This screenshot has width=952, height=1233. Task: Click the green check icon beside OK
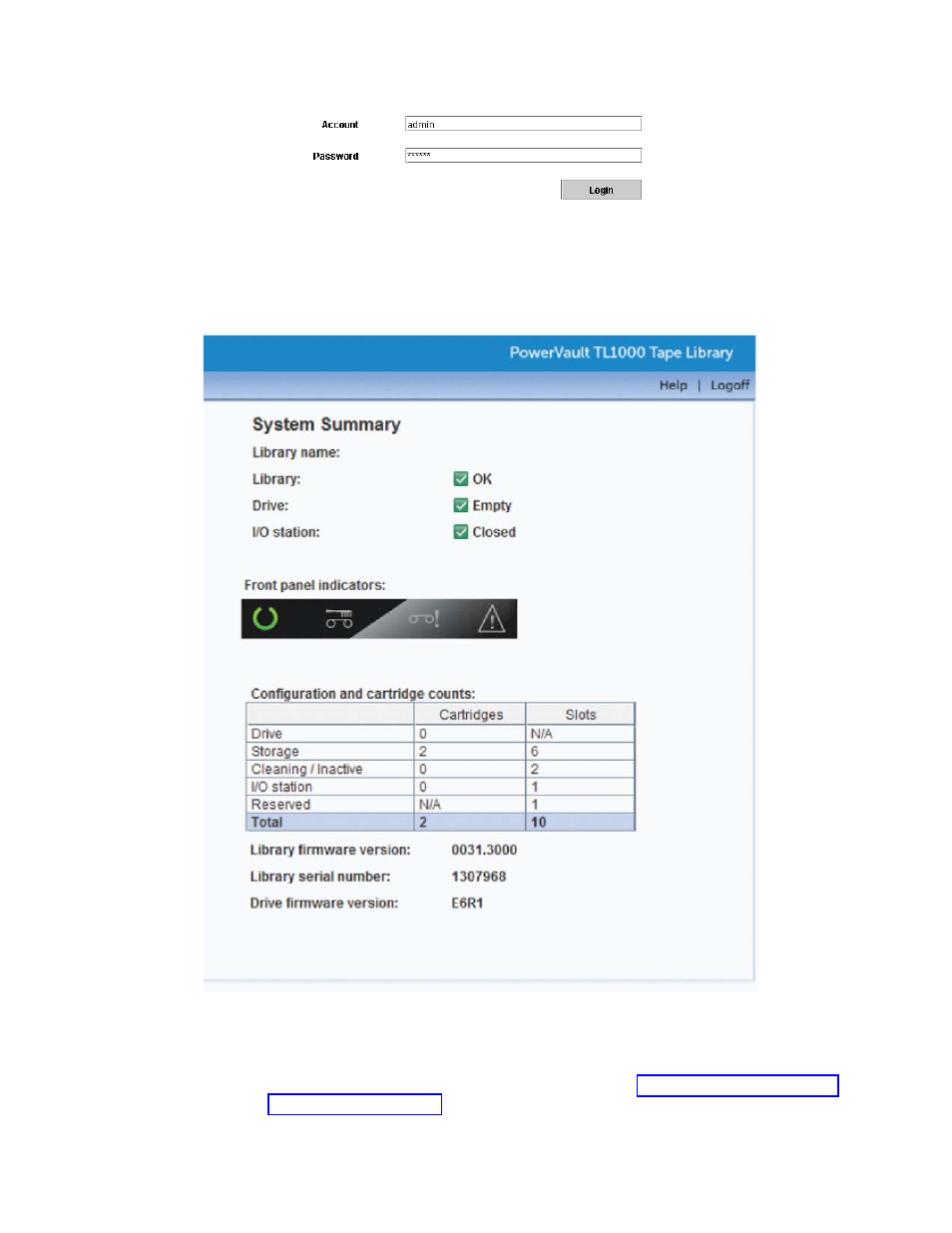click(x=461, y=479)
